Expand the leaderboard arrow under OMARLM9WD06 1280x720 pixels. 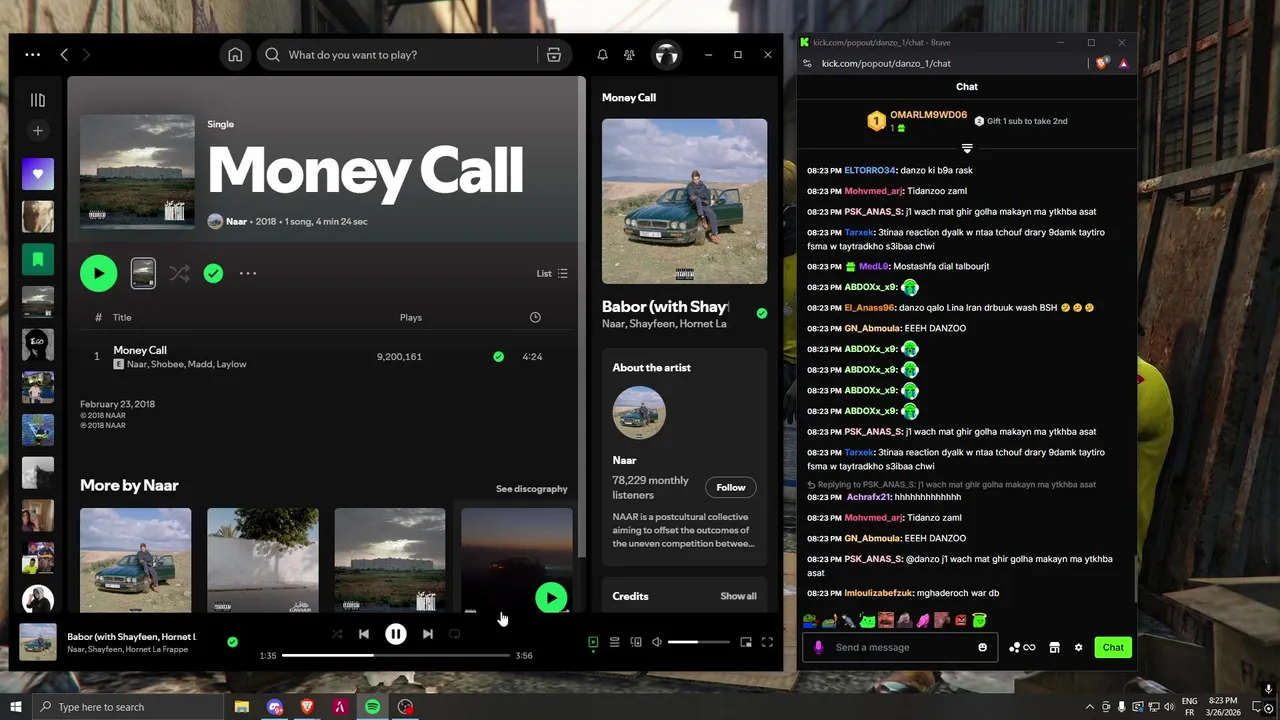pyautogui.click(x=967, y=148)
